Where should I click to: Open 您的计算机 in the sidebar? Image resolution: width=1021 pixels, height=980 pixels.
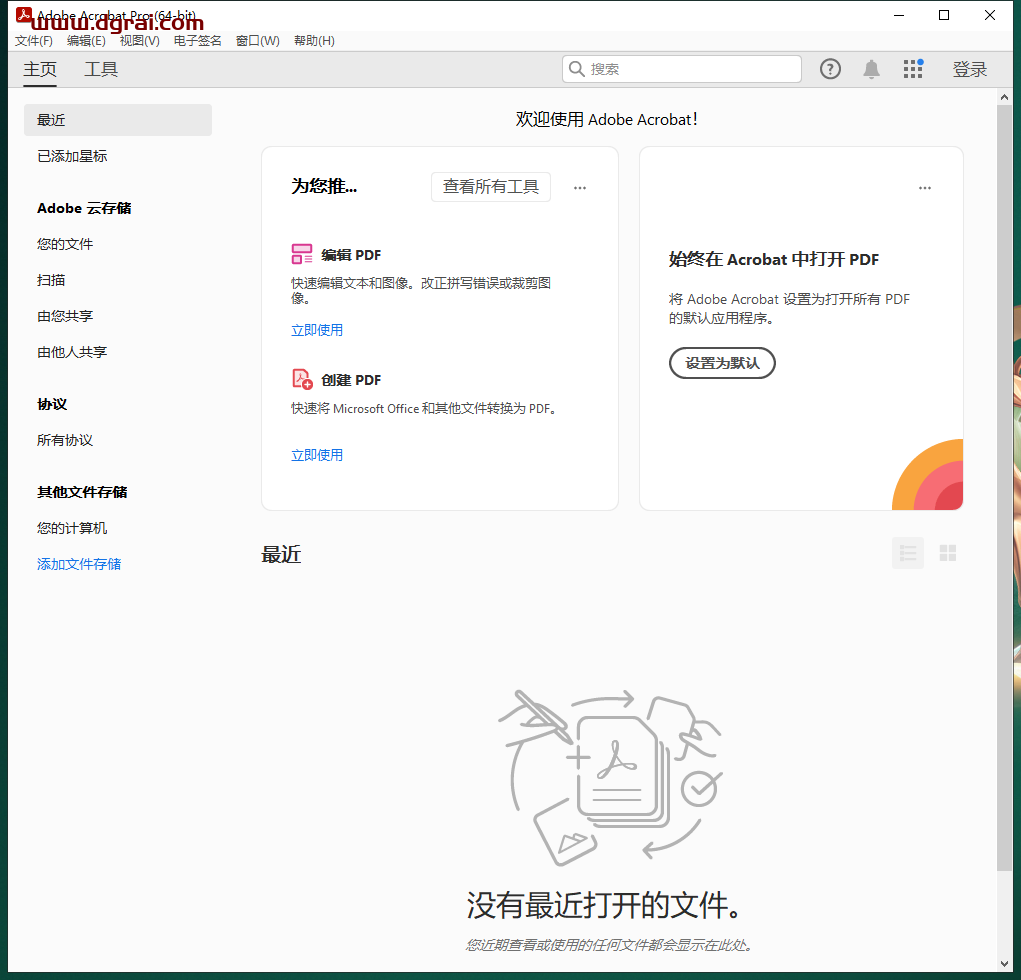pos(72,528)
